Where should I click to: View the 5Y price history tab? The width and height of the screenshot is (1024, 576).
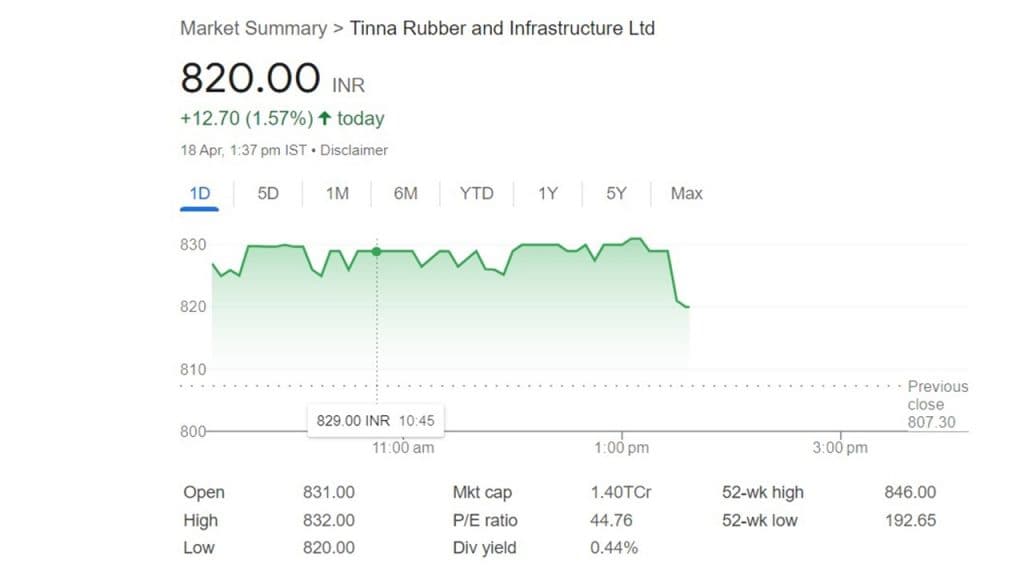(x=616, y=193)
